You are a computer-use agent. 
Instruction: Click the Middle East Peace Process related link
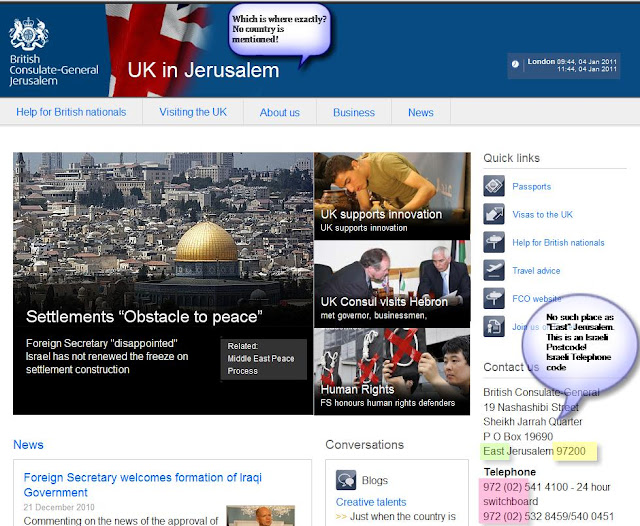[x=261, y=364]
